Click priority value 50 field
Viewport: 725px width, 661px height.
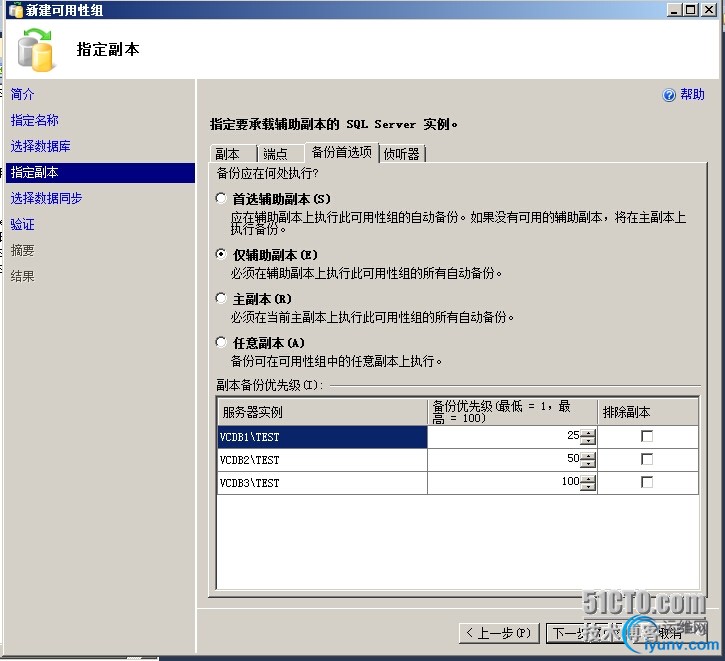(504, 459)
